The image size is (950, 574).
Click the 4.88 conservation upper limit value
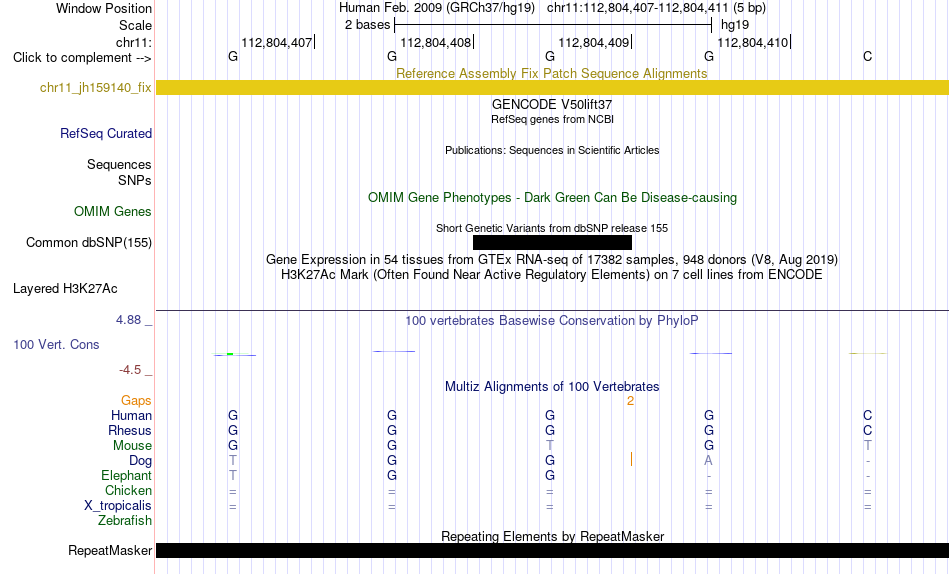[128, 319]
